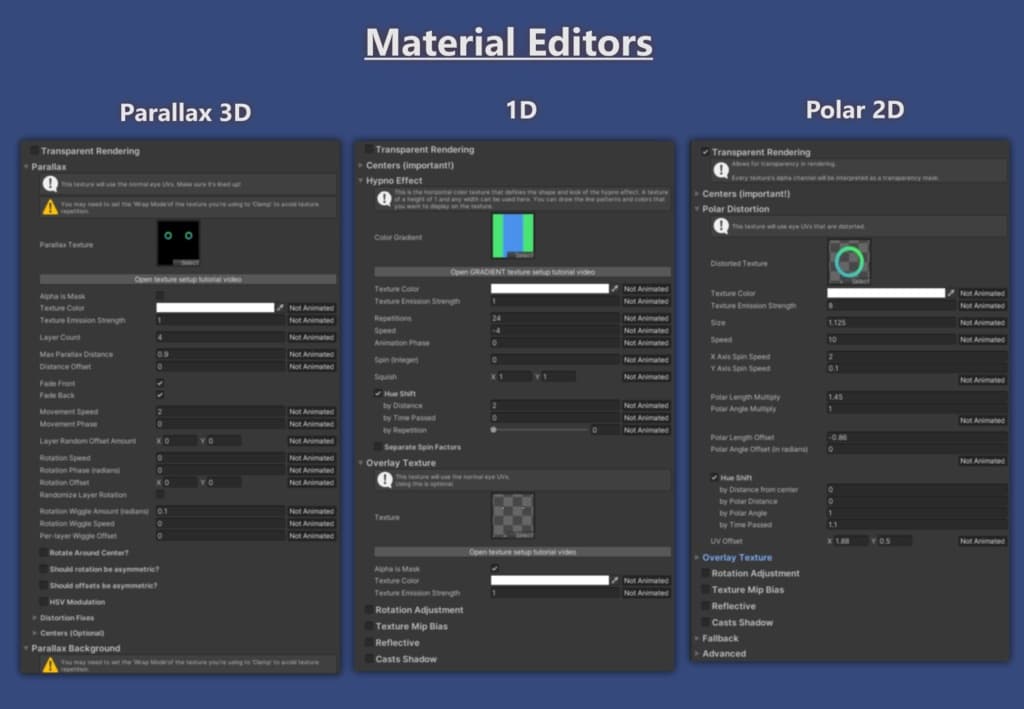Click Polar 2D Texture Color white swatch

[886, 293]
